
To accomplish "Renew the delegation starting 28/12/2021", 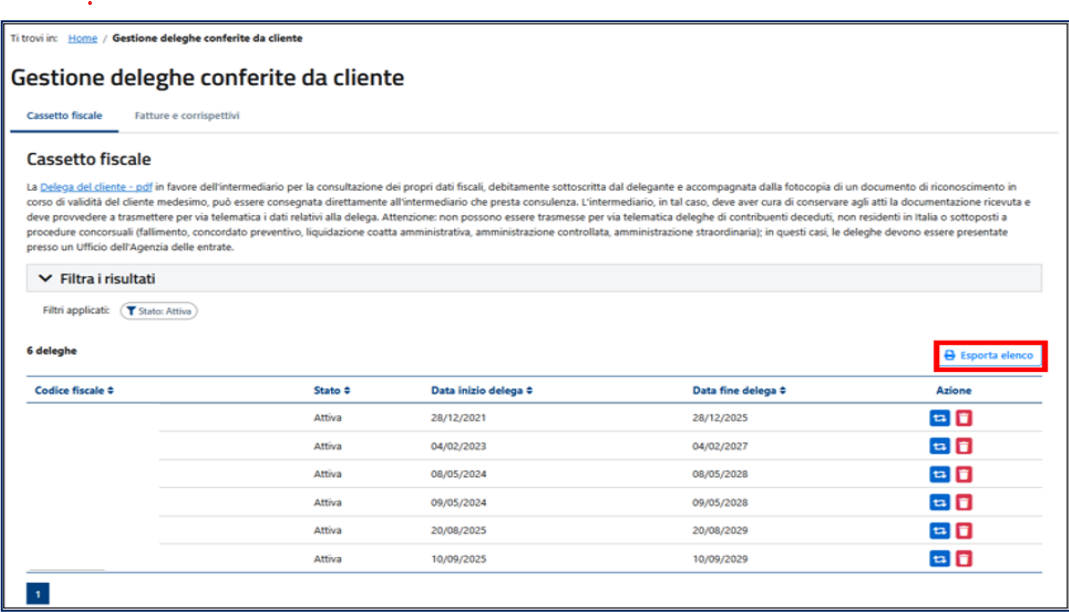I will pyautogui.click(x=940, y=418).
